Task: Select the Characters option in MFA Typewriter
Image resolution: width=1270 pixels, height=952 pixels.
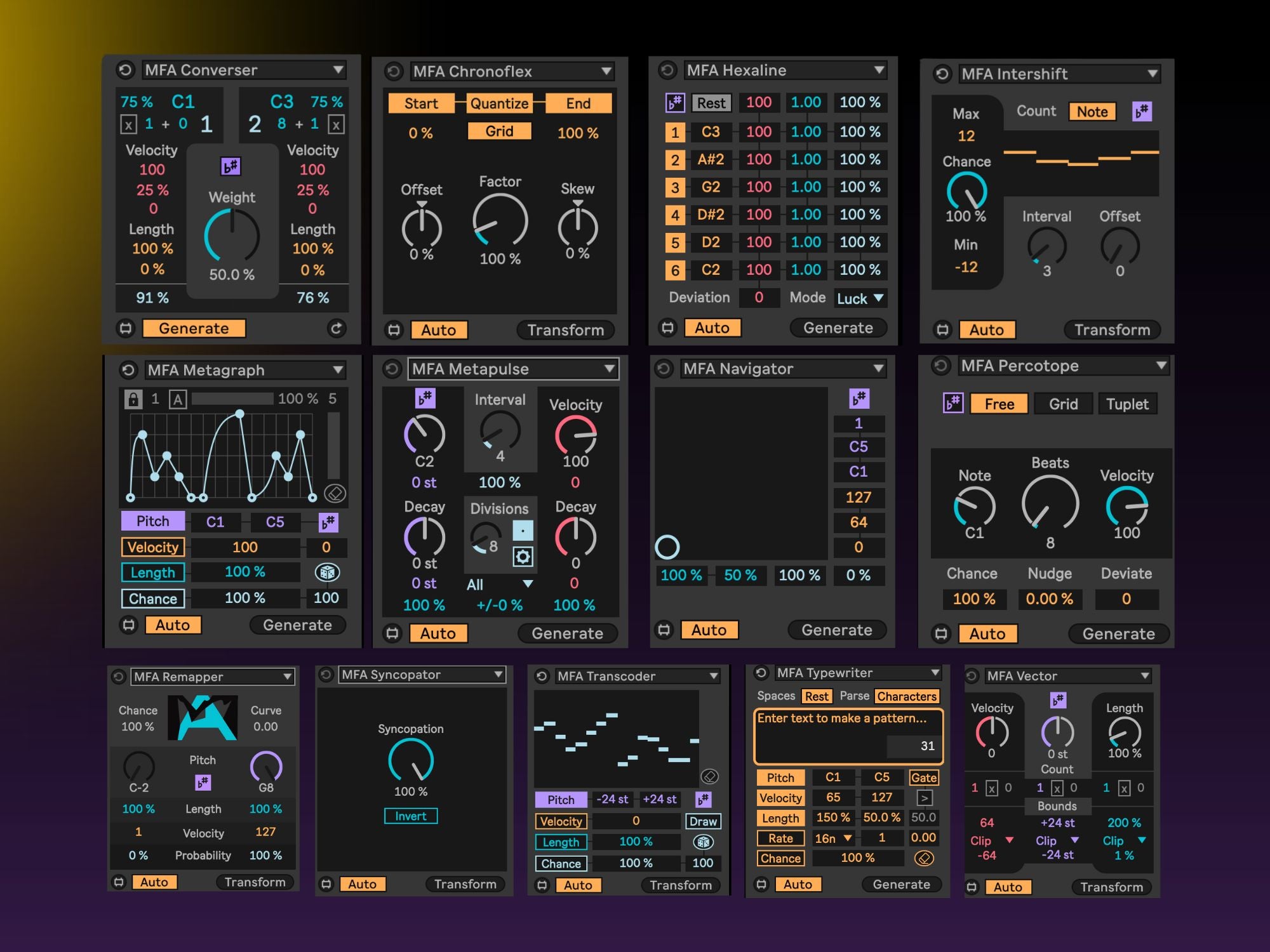Action: point(907,696)
